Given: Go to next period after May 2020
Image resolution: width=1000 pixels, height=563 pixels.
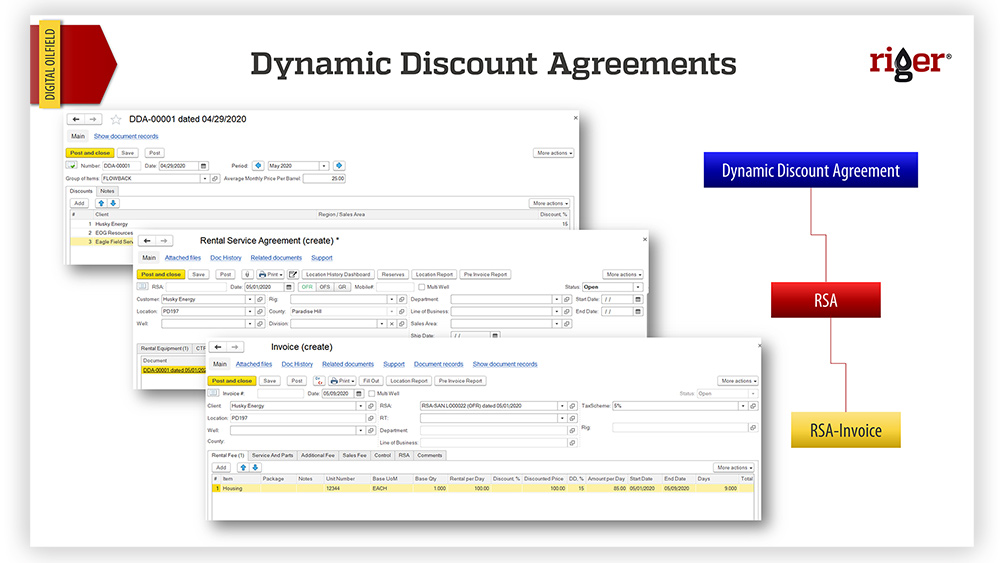Looking at the screenshot, I should coord(338,166).
